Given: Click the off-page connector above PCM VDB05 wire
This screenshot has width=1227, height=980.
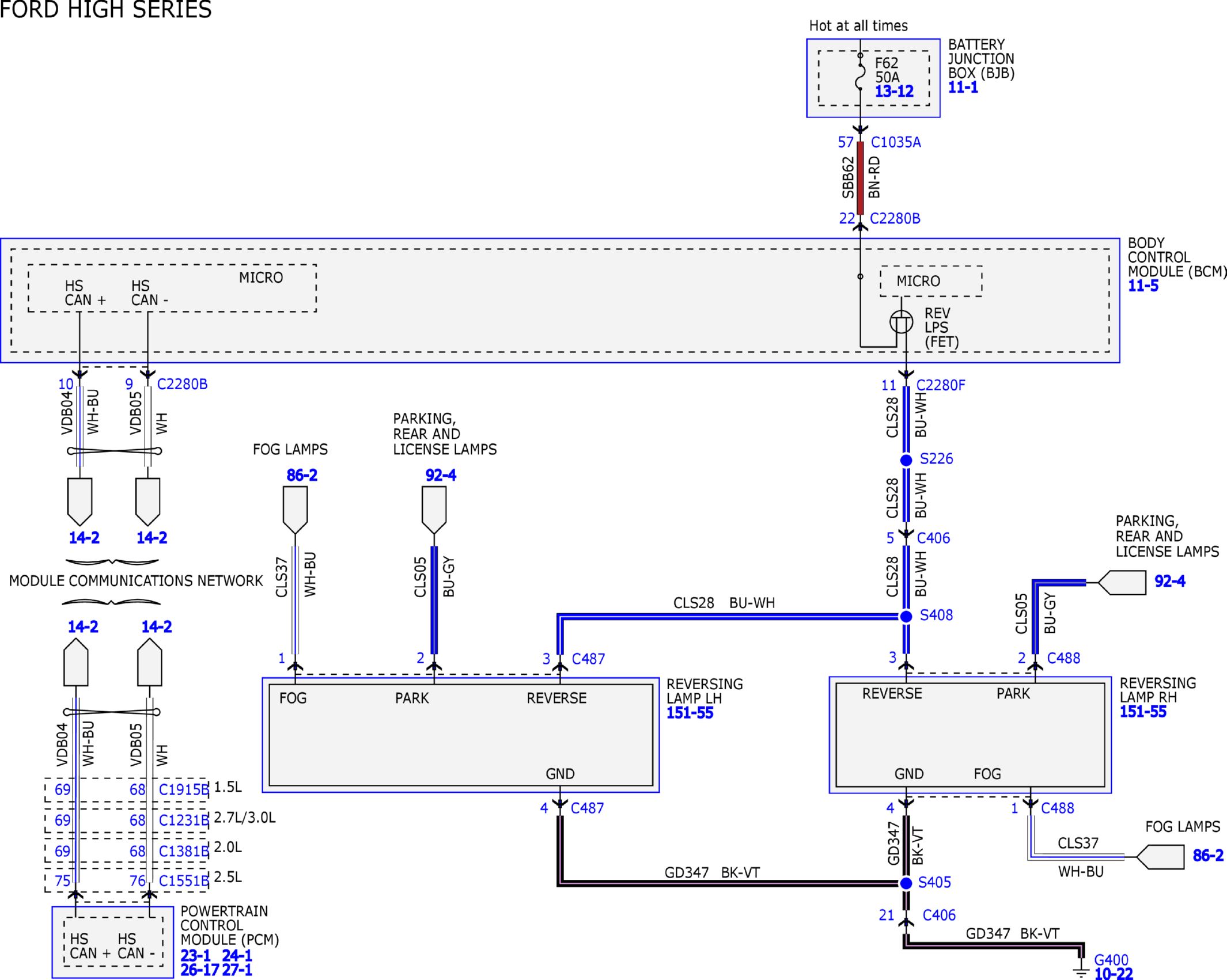Looking at the screenshot, I should tap(150, 662).
